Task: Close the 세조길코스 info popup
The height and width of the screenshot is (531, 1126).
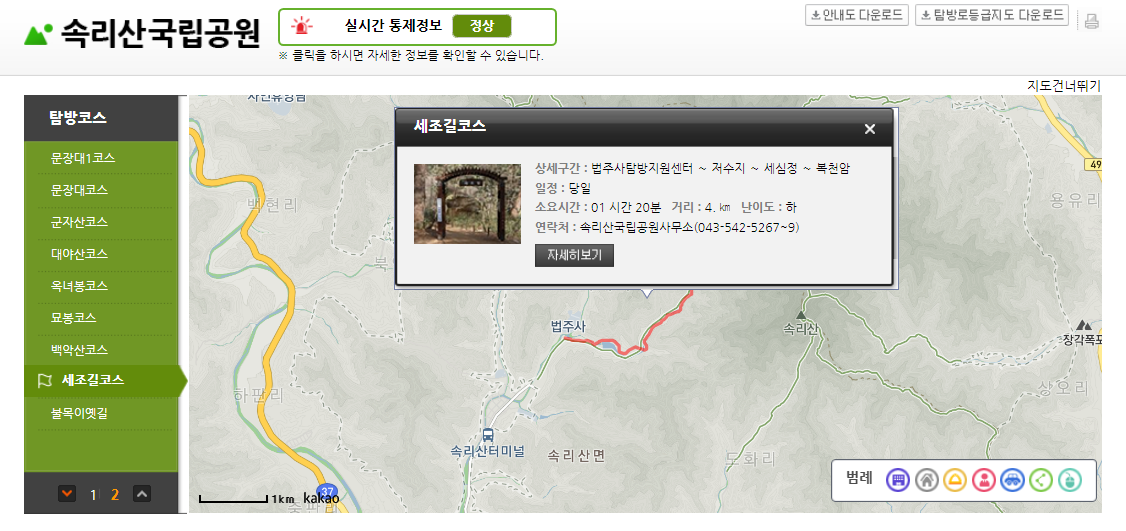Action: coord(870,129)
